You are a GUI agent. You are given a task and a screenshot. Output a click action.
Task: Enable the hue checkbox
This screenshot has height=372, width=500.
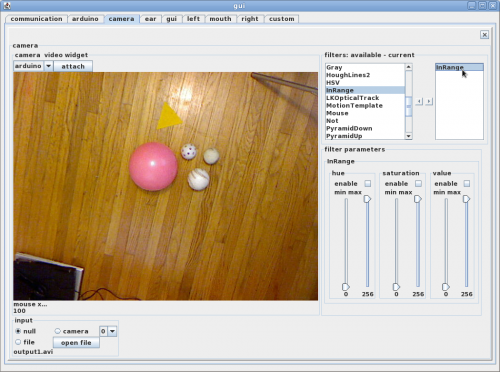coord(368,183)
